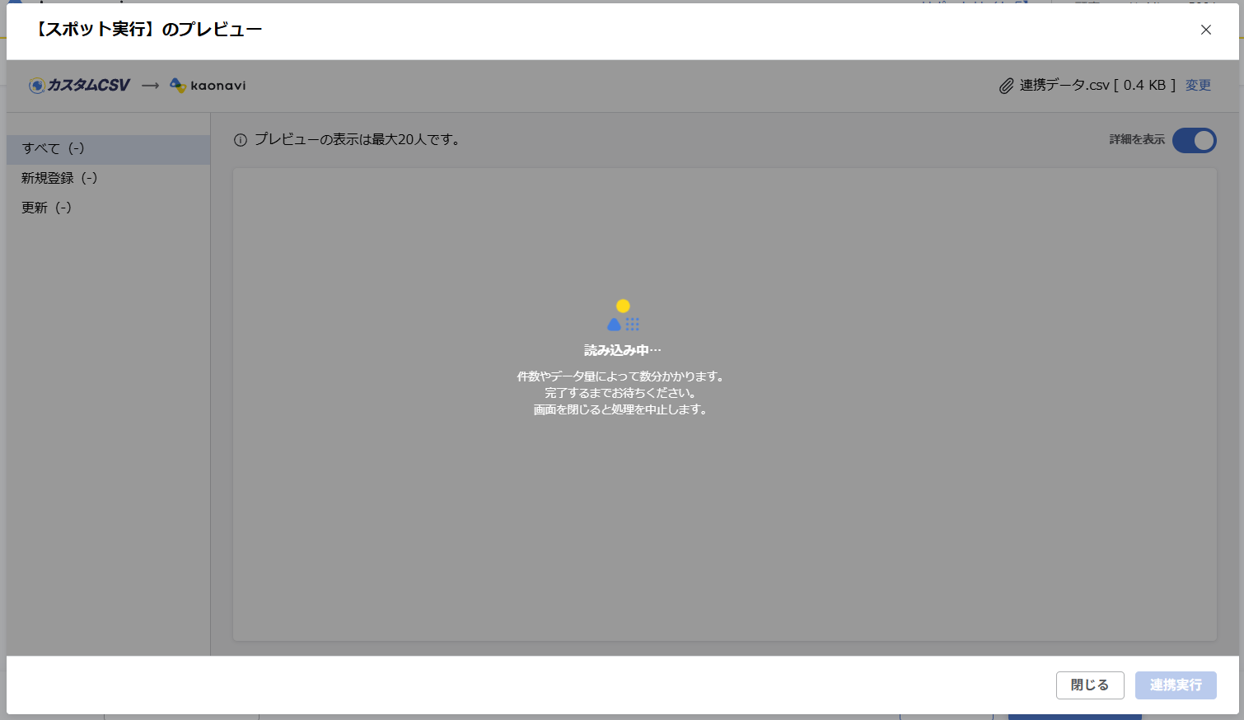This screenshot has height=720, width=1244.
Task: Click the 連携実行 button
Action: tap(1176, 685)
